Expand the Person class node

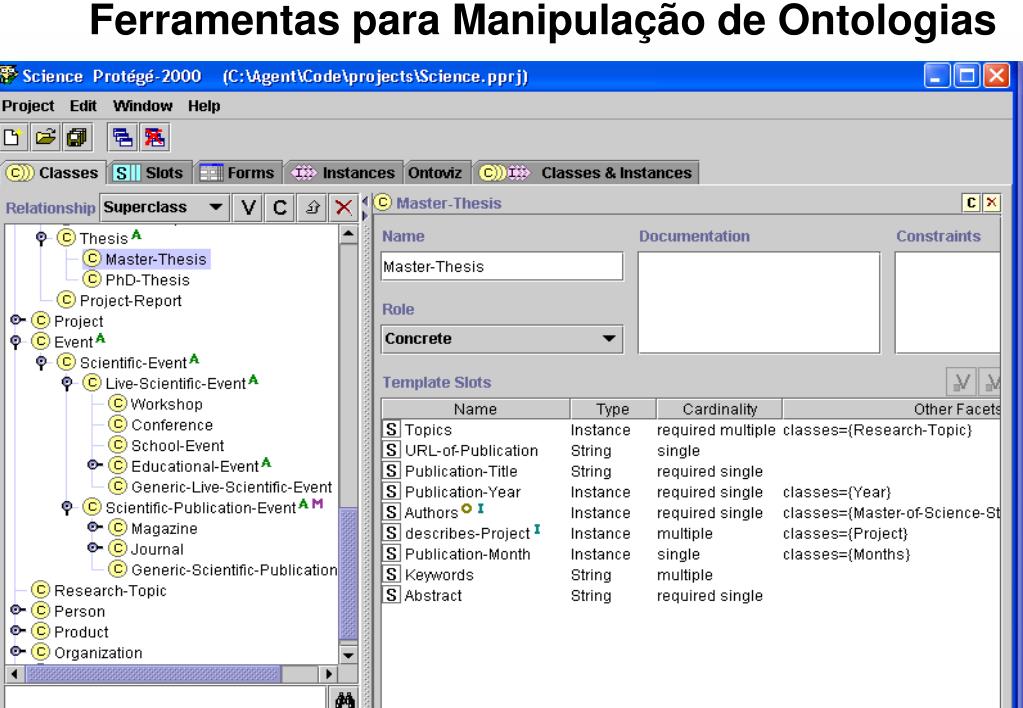pos(17,610)
